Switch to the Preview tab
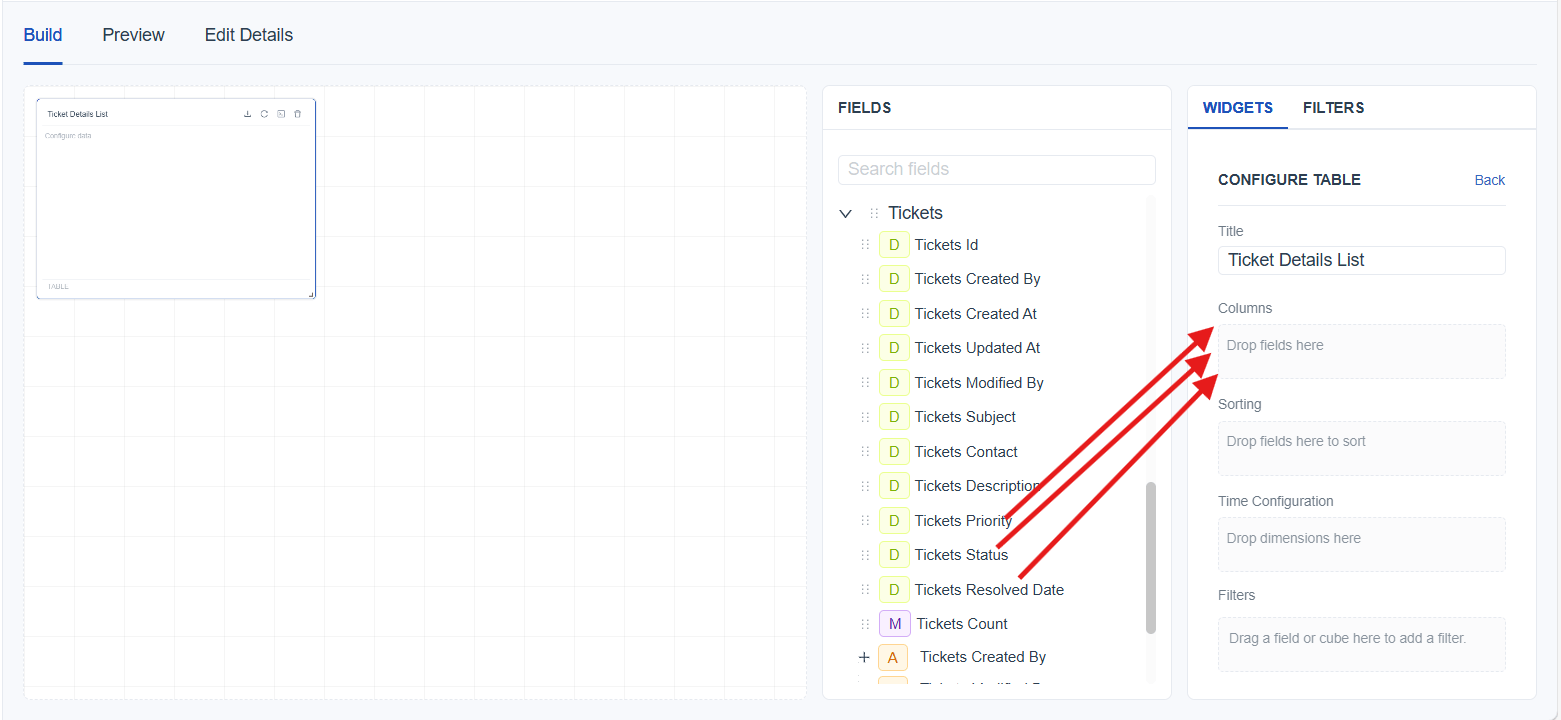 pos(133,35)
